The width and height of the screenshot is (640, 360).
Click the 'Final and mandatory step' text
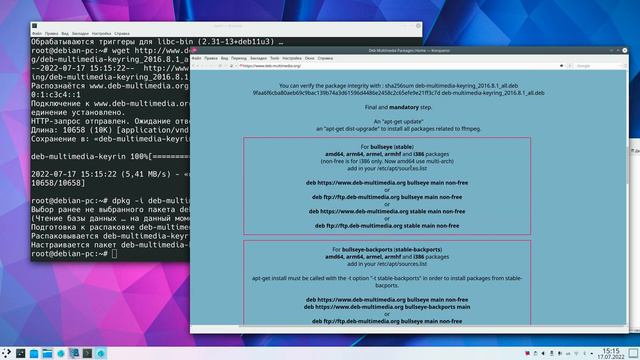tap(398, 107)
